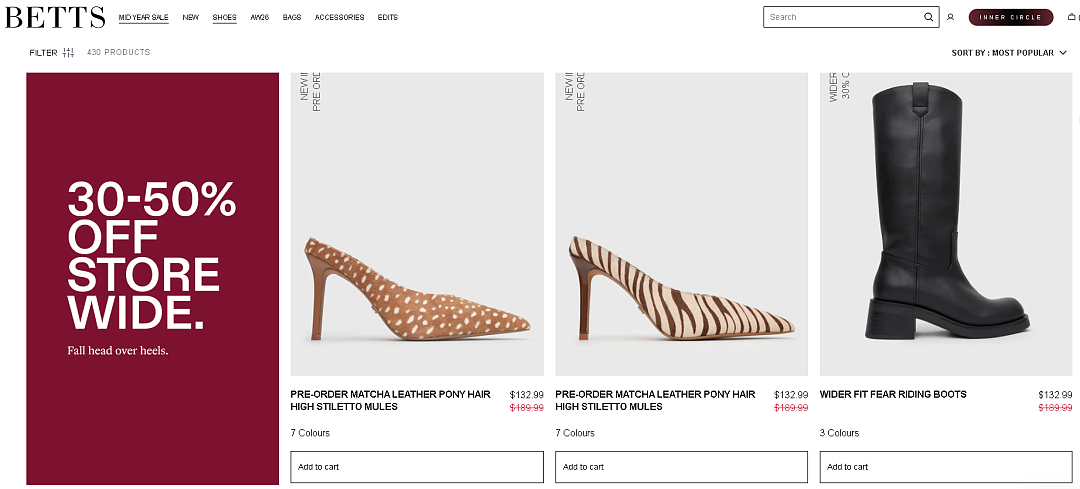
Task: Open the Accessories menu
Action: click(x=340, y=17)
